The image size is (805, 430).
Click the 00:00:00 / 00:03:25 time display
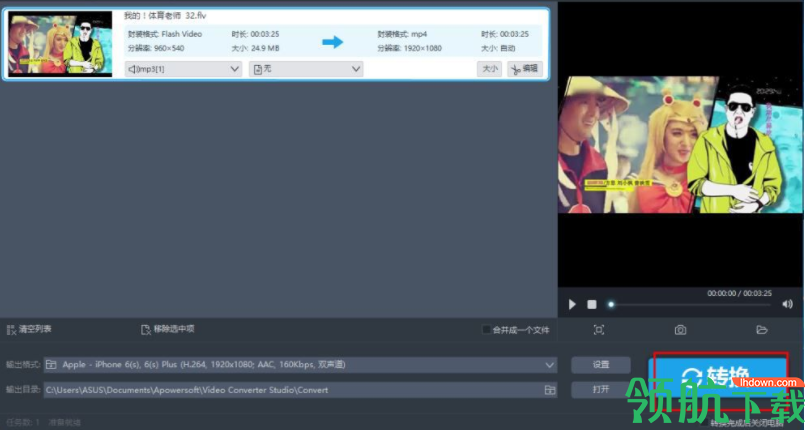pyautogui.click(x=739, y=294)
